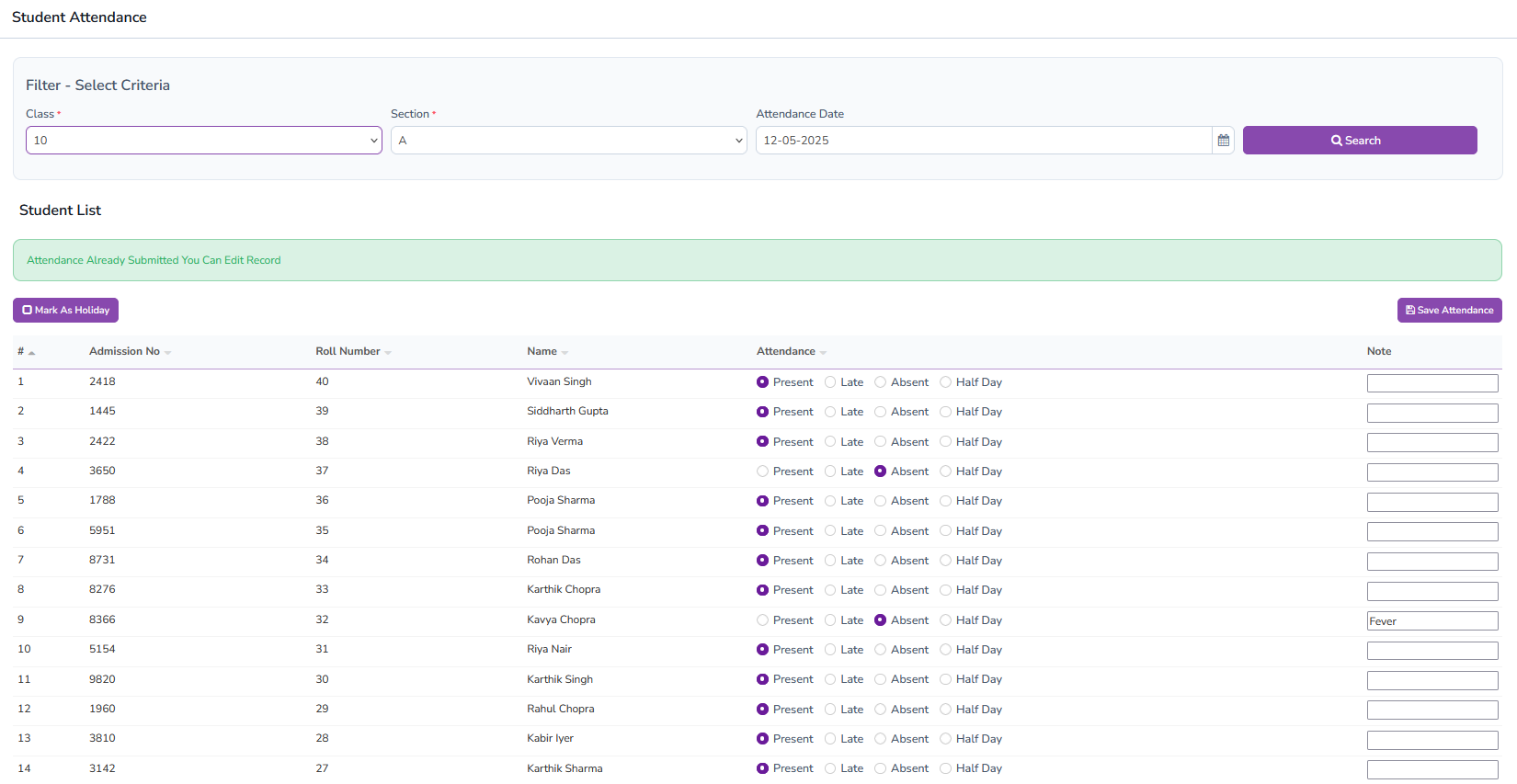1517x784 pixels.
Task: Set Kabir Iyer to Absent
Action: (x=880, y=739)
